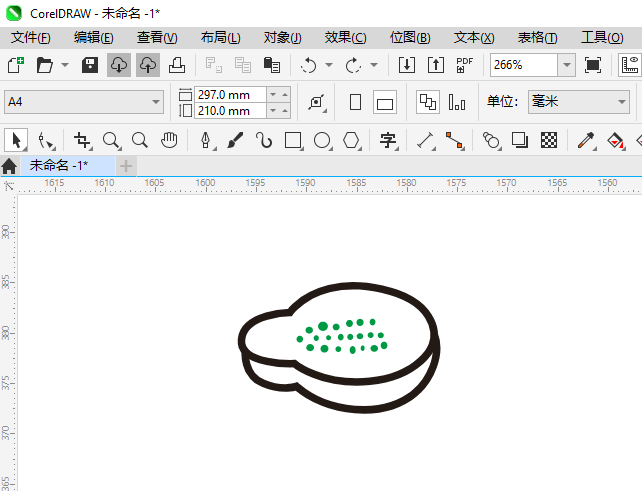Select the Interactive Fill bucket tool
The image size is (642, 491).
(x=615, y=140)
